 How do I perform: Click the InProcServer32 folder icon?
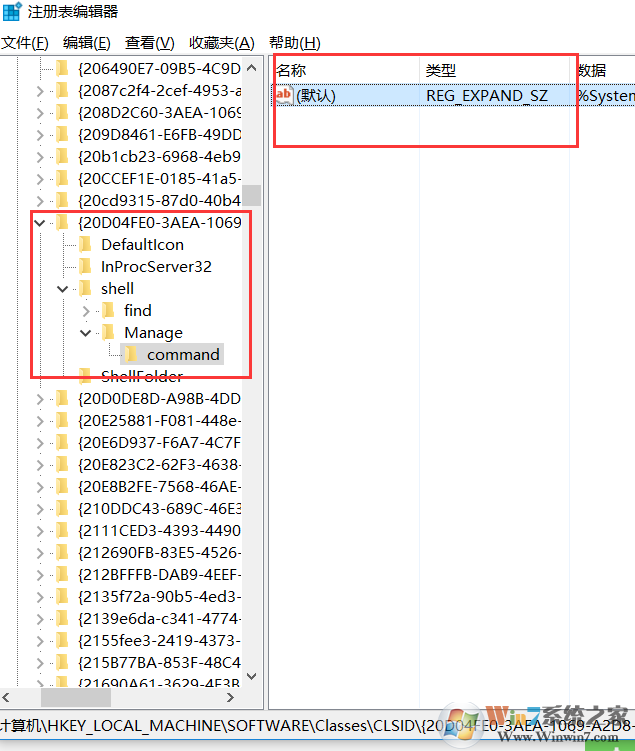[x=85, y=267]
